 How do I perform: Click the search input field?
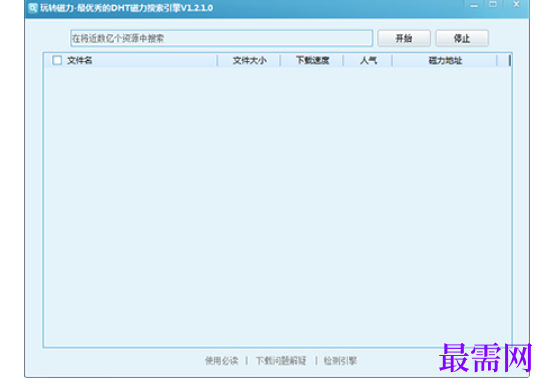coord(221,38)
